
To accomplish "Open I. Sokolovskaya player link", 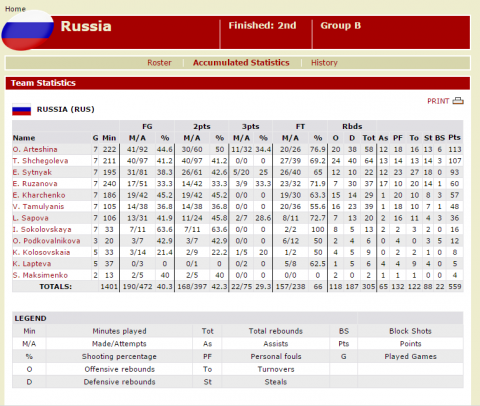I will click(42, 229).
